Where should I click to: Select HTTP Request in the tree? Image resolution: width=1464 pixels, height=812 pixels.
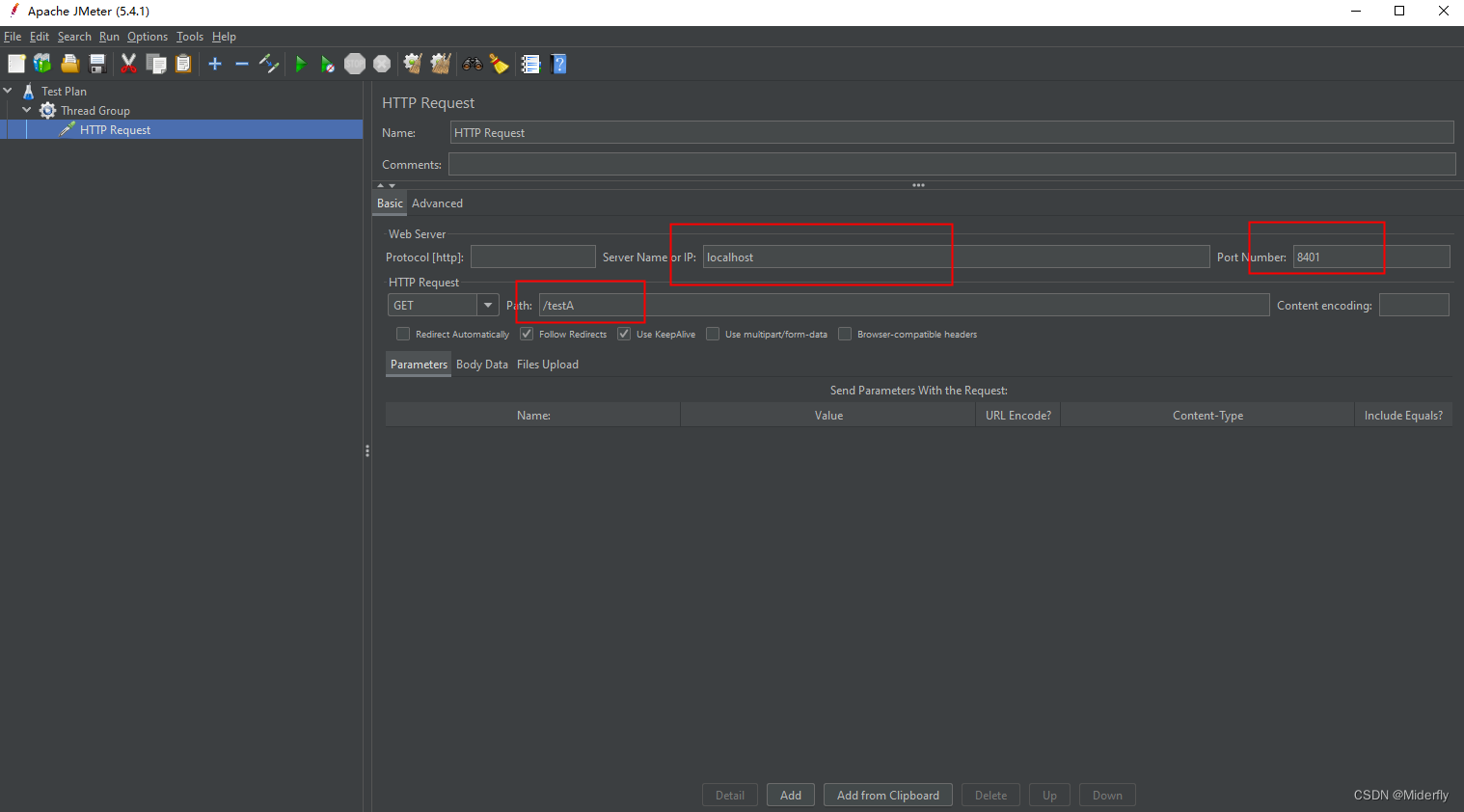(x=115, y=129)
